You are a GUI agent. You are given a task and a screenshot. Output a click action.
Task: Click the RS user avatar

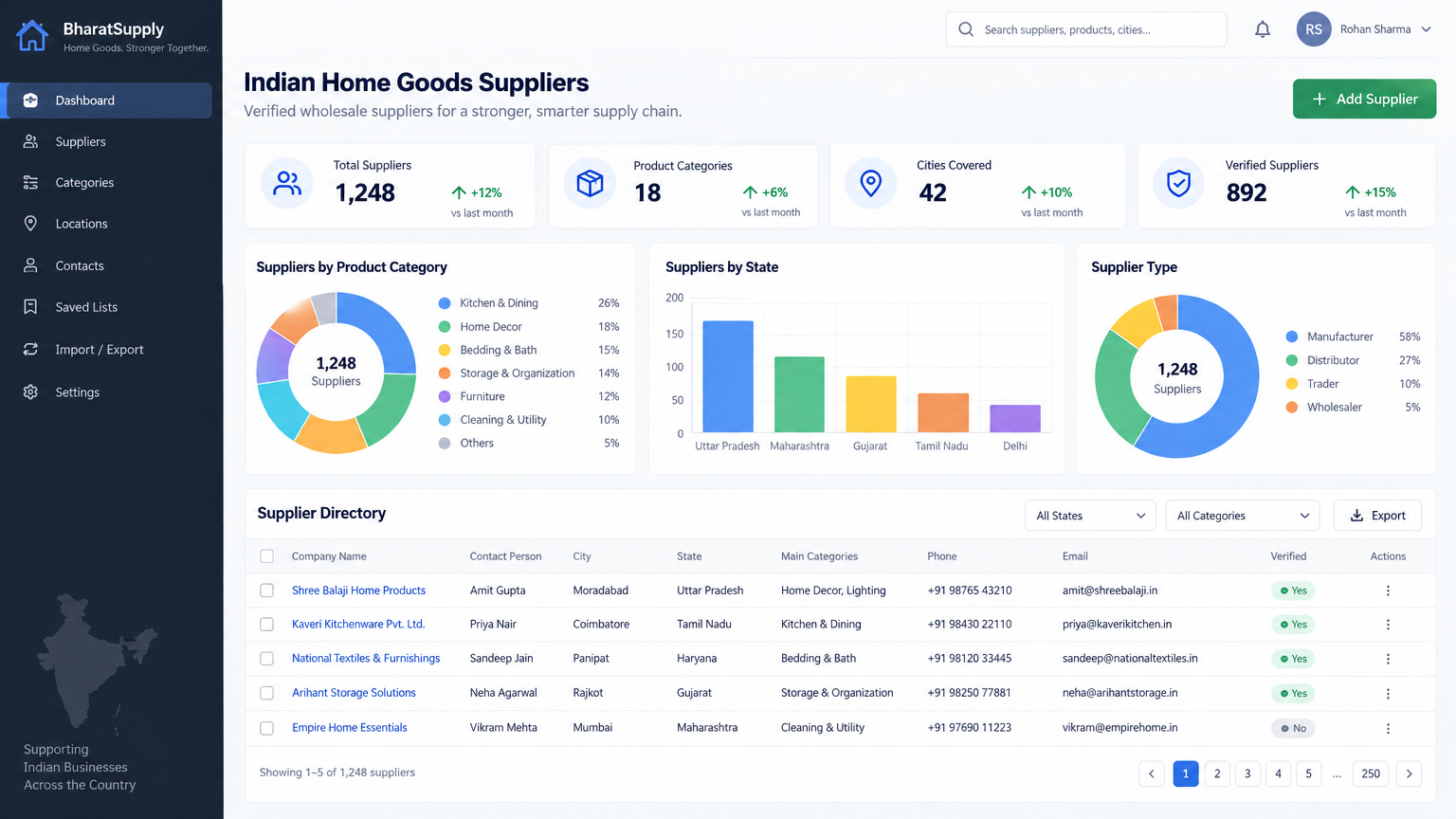(1314, 29)
